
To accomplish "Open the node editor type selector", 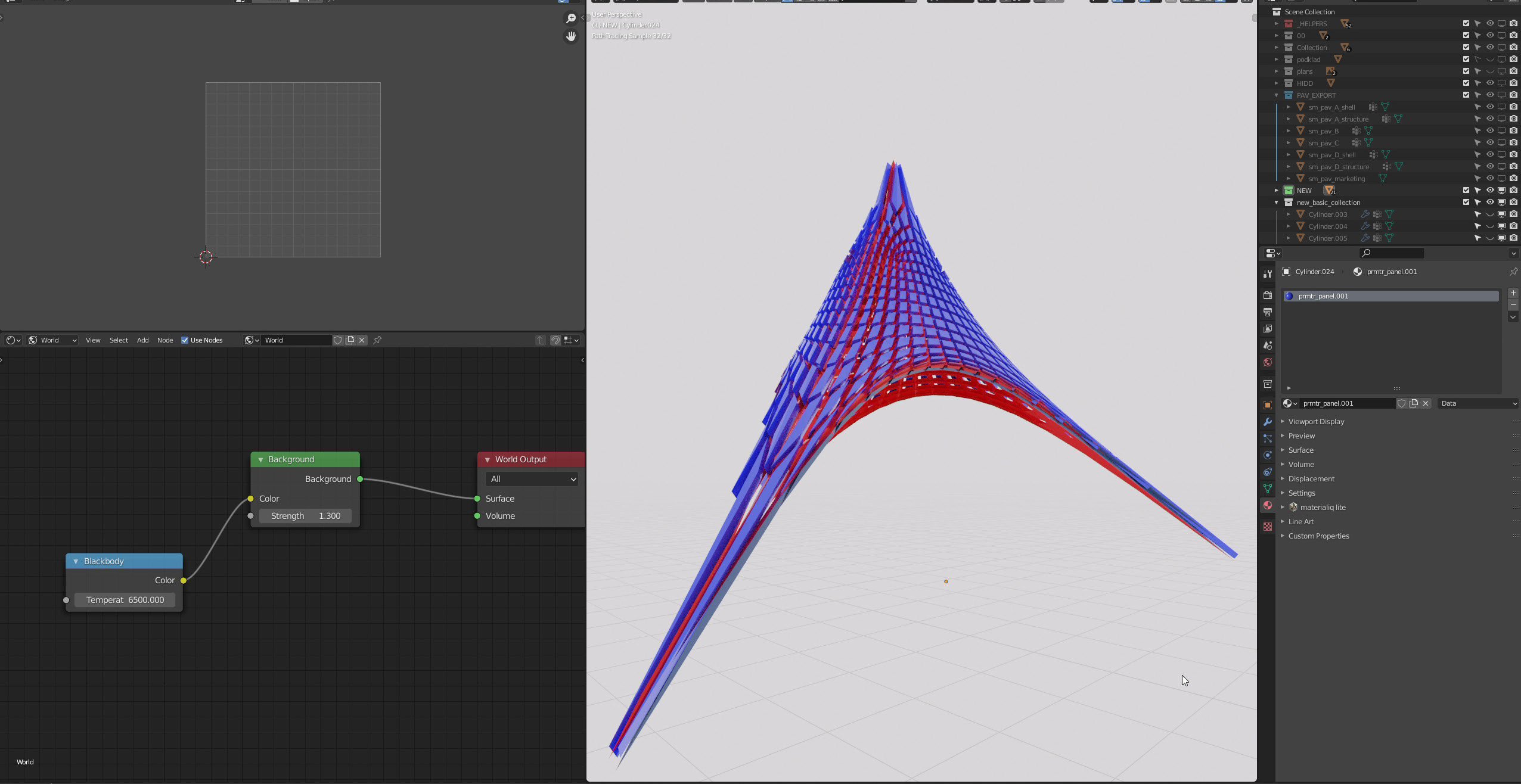I will point(13,340).
